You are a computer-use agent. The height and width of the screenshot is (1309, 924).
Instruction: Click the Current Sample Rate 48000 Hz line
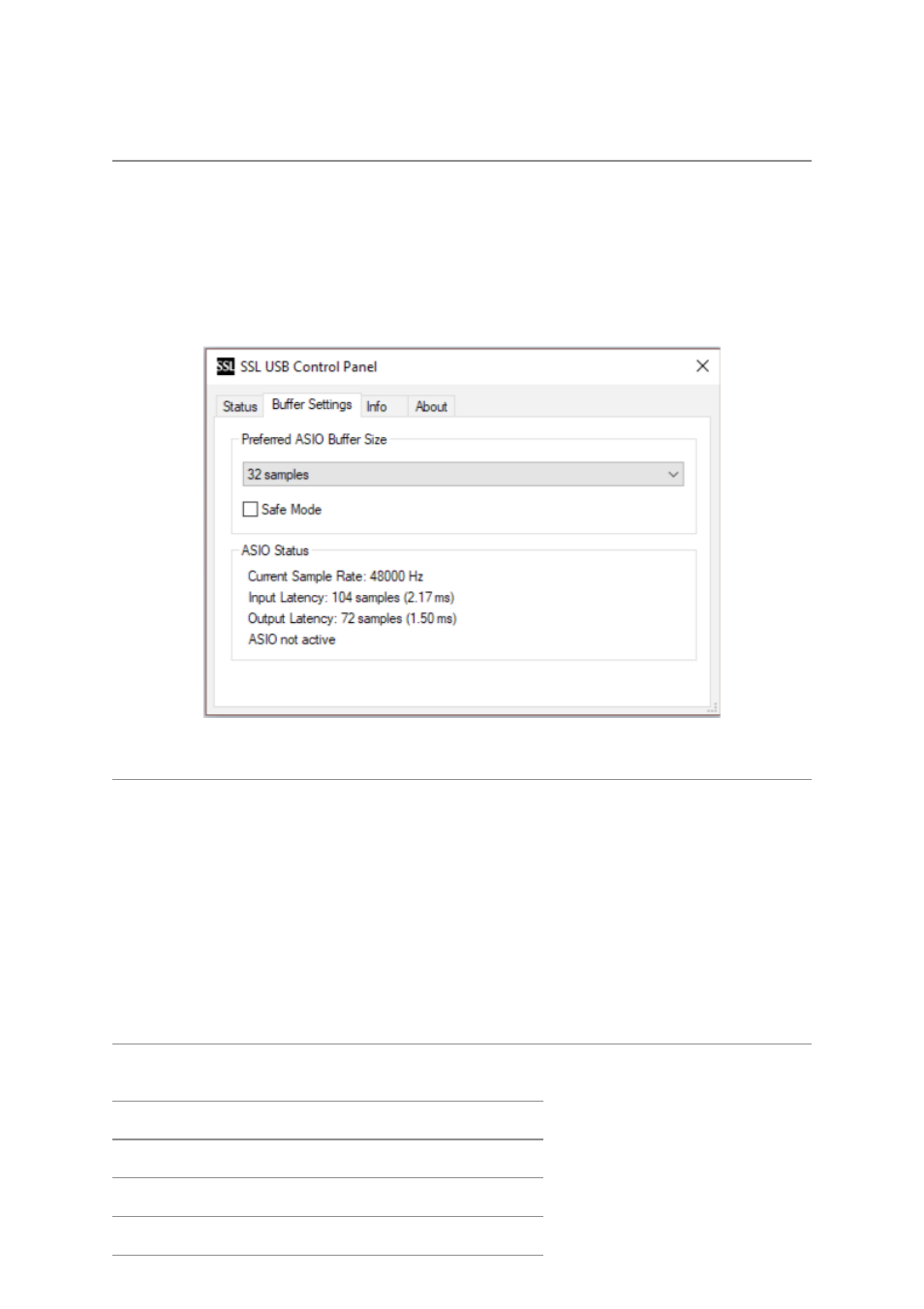click(335, 576)
